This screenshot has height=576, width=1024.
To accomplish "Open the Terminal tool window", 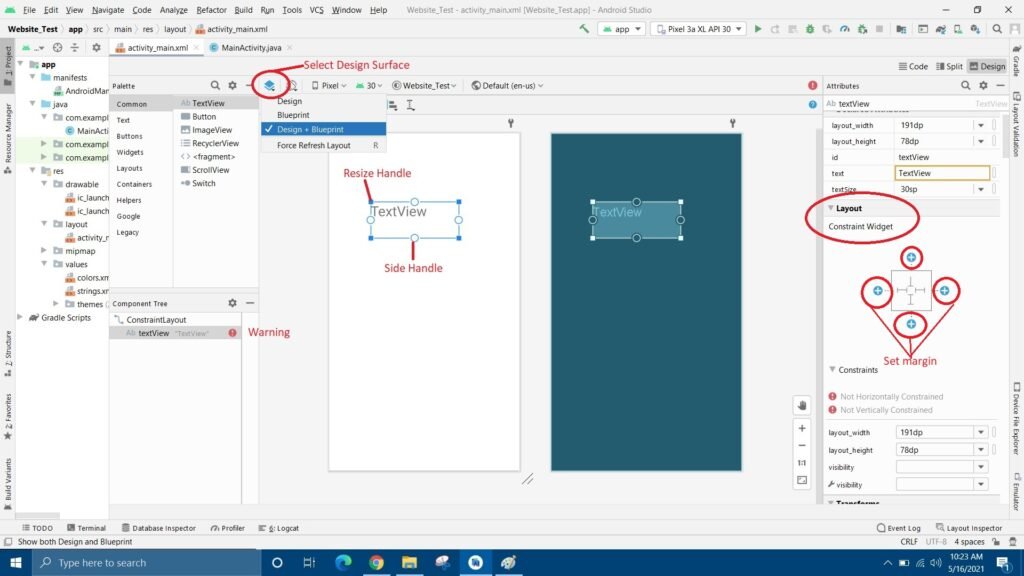I will [86, 528].
